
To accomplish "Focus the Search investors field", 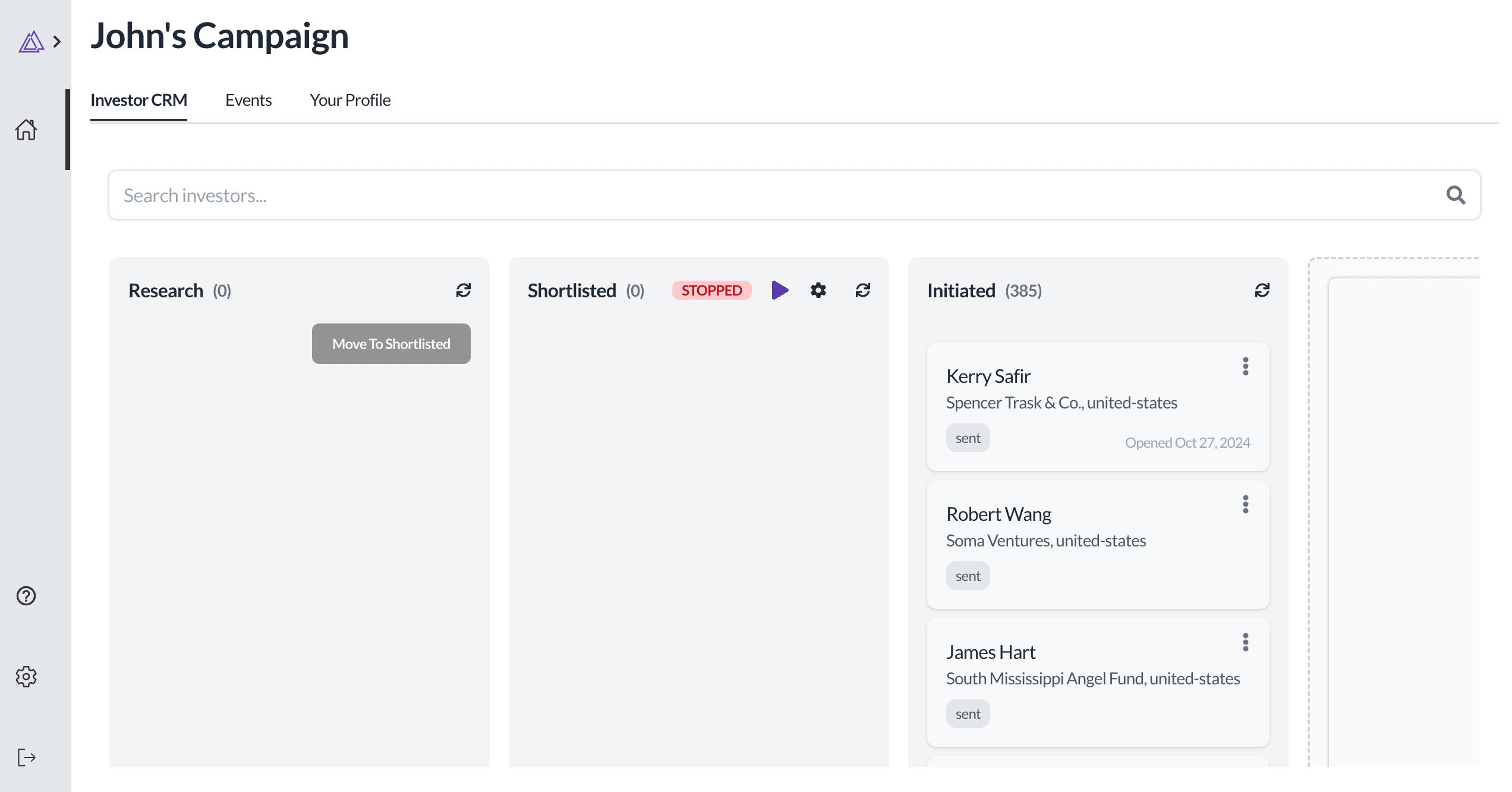I will pos(794,195).
